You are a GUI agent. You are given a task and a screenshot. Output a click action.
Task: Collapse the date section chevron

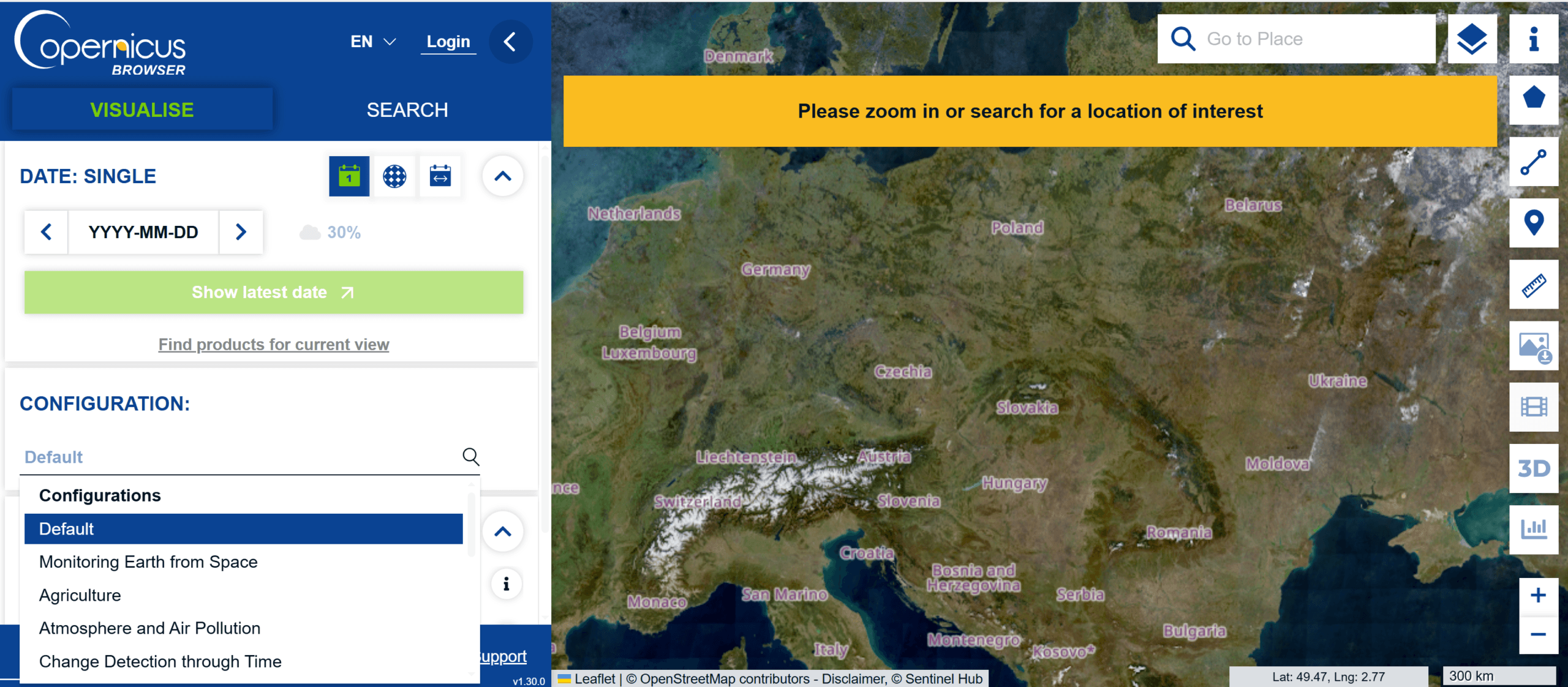[502, 176]
